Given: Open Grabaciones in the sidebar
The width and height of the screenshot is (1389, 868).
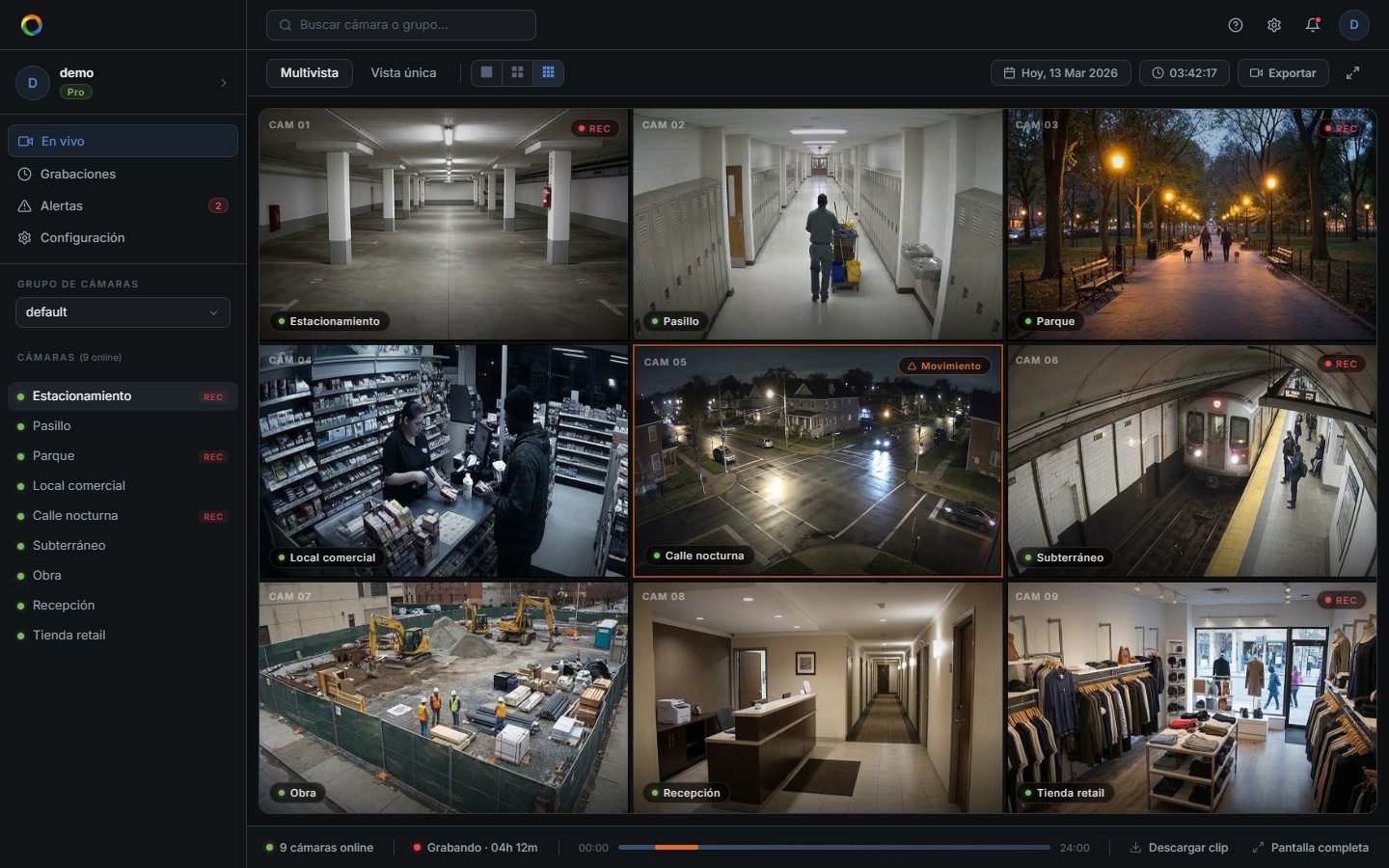Looking at the screenshot, I should 78,175.
